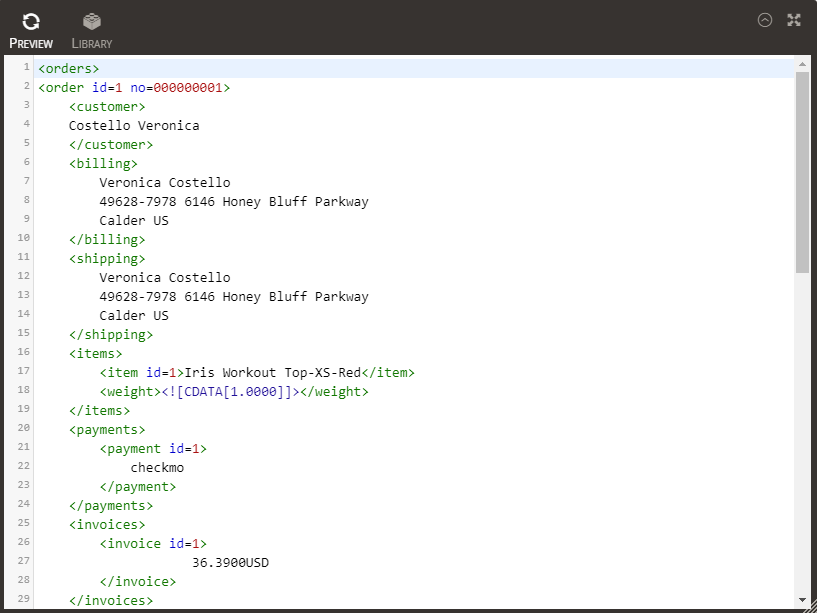Click the vertical scrollbar thumb

(x=802, y=172)
